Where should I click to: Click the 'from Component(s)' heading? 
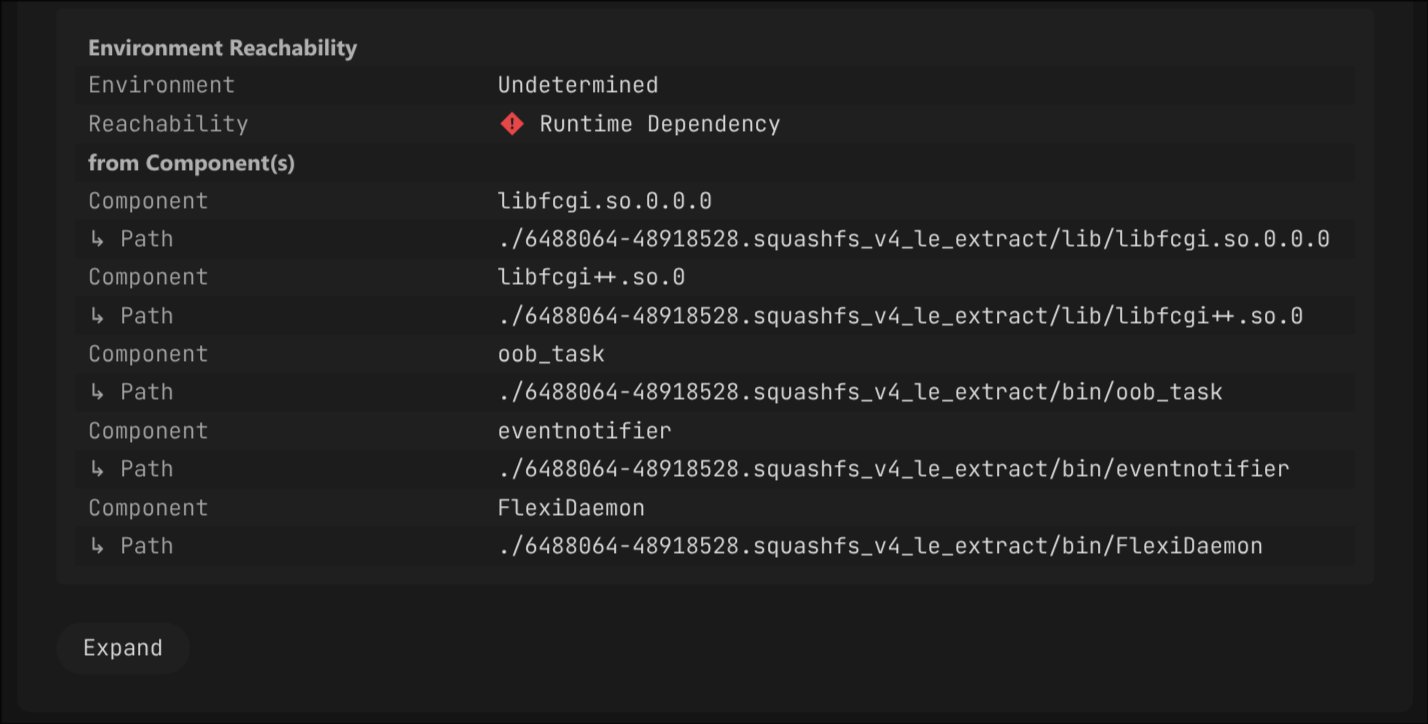(x=191, y=163)
